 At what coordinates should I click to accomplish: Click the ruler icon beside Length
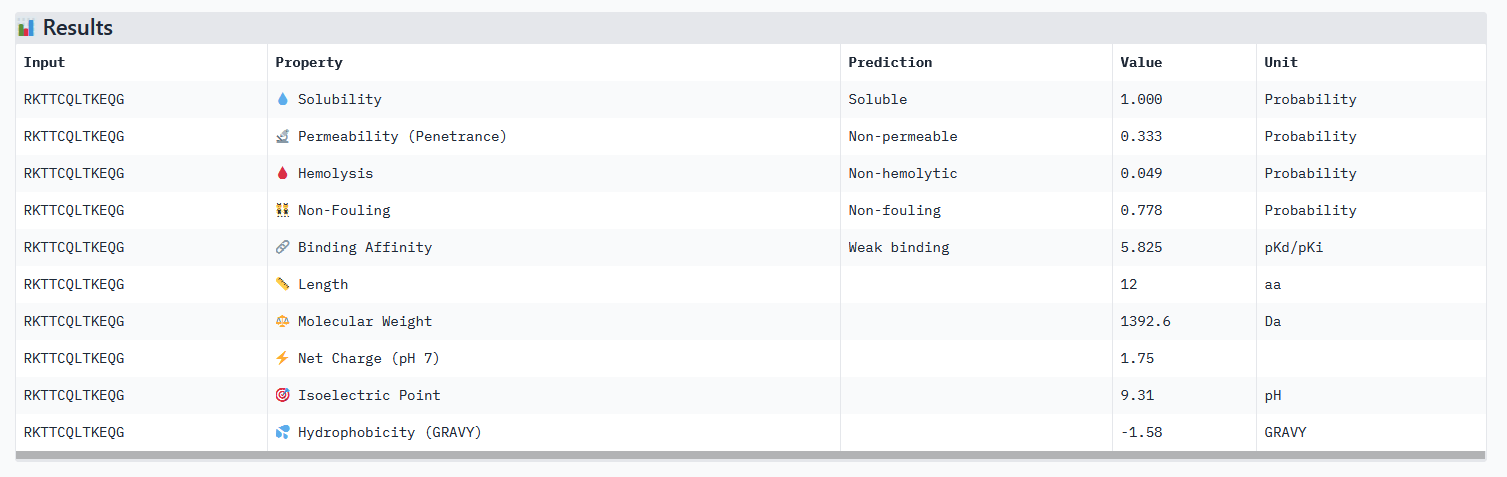(x=283, y=284)
